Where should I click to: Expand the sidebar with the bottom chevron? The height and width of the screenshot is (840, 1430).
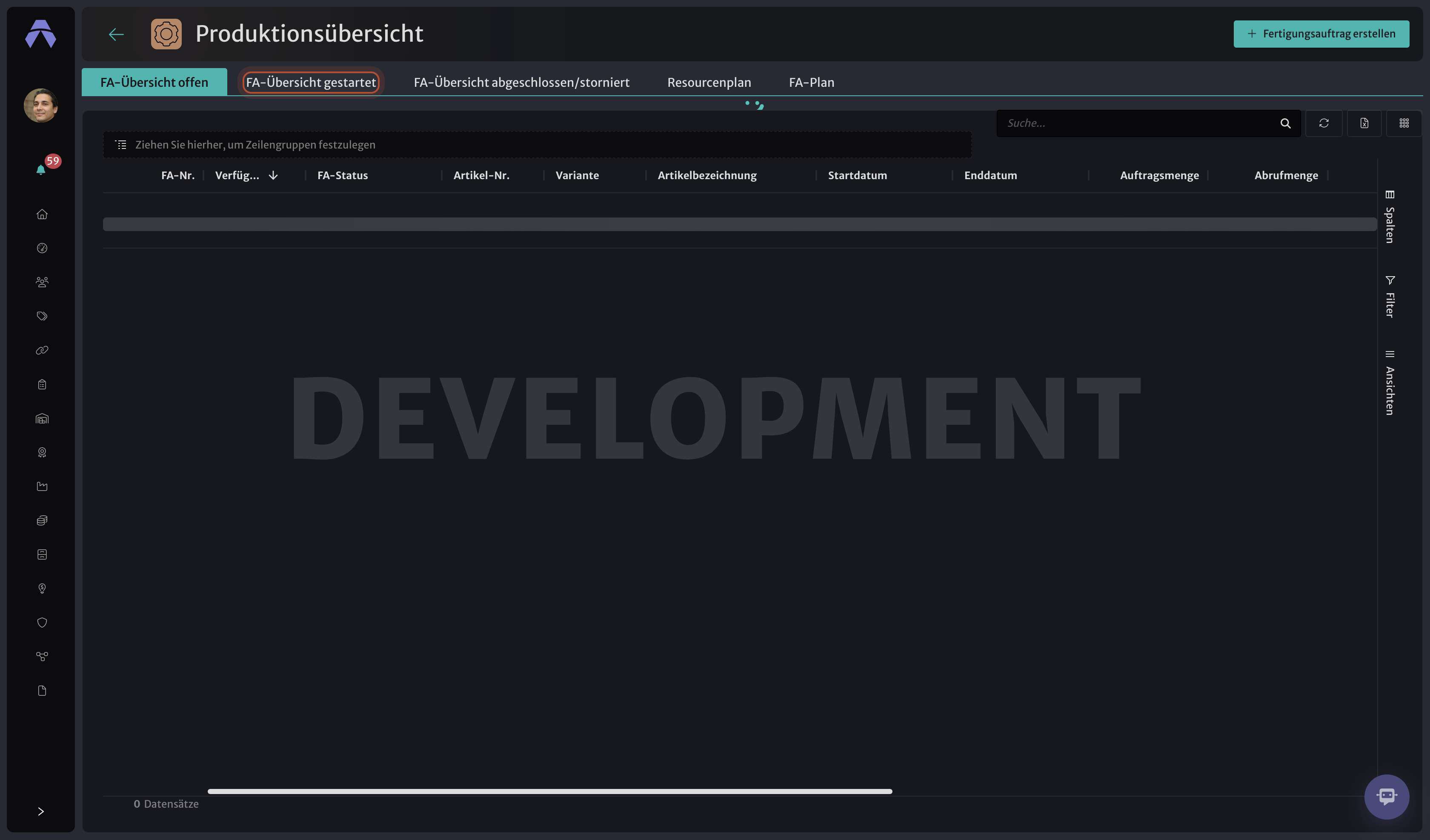(41, 811)
